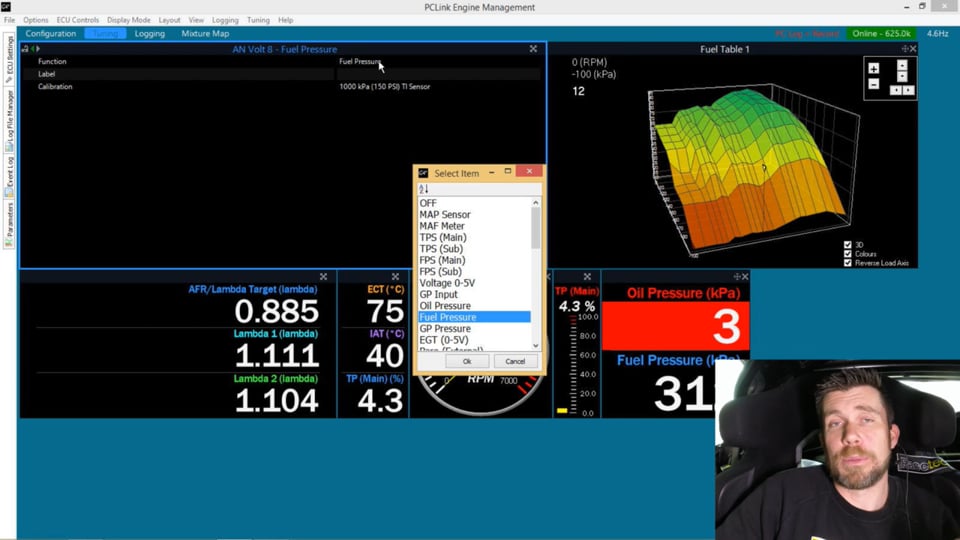Close the AN Volt 8 Fuel Pressure panel
The height and width of the screenshot is (540, 960).
pyautogui.click(x=533, y=49)
